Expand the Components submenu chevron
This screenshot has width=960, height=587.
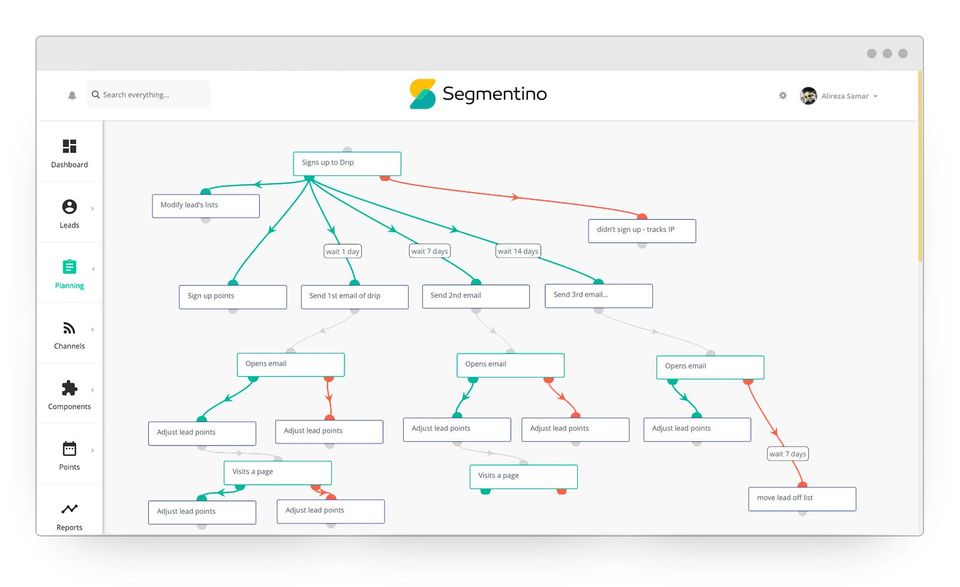pos(93,390)
